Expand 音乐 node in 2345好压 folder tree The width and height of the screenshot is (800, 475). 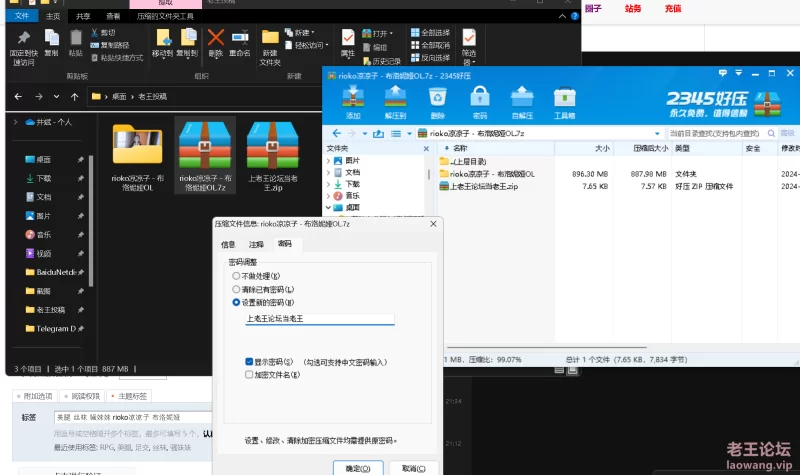coord(329,196)
